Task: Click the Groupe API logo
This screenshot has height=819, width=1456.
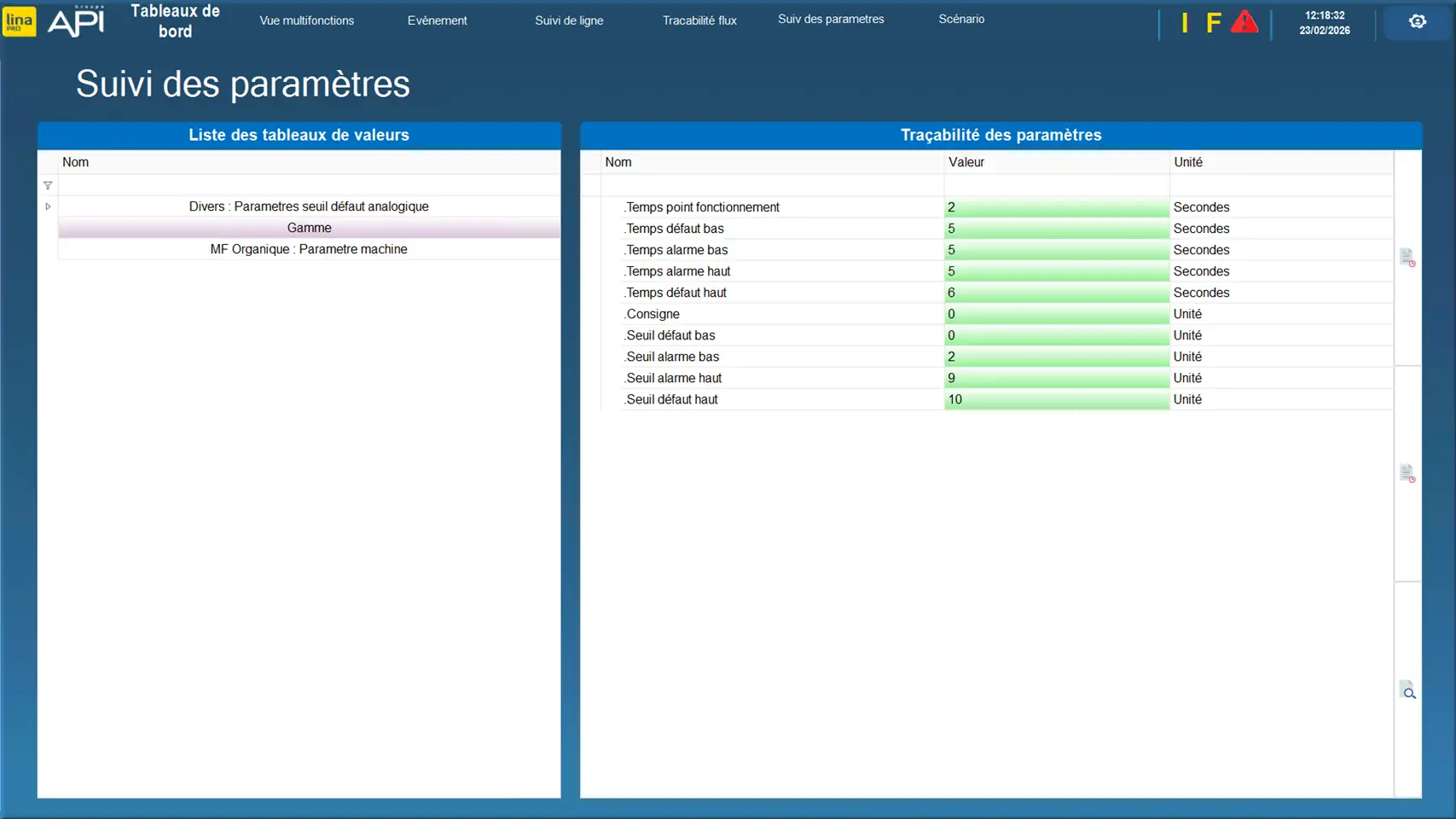Action: (76, 21)
